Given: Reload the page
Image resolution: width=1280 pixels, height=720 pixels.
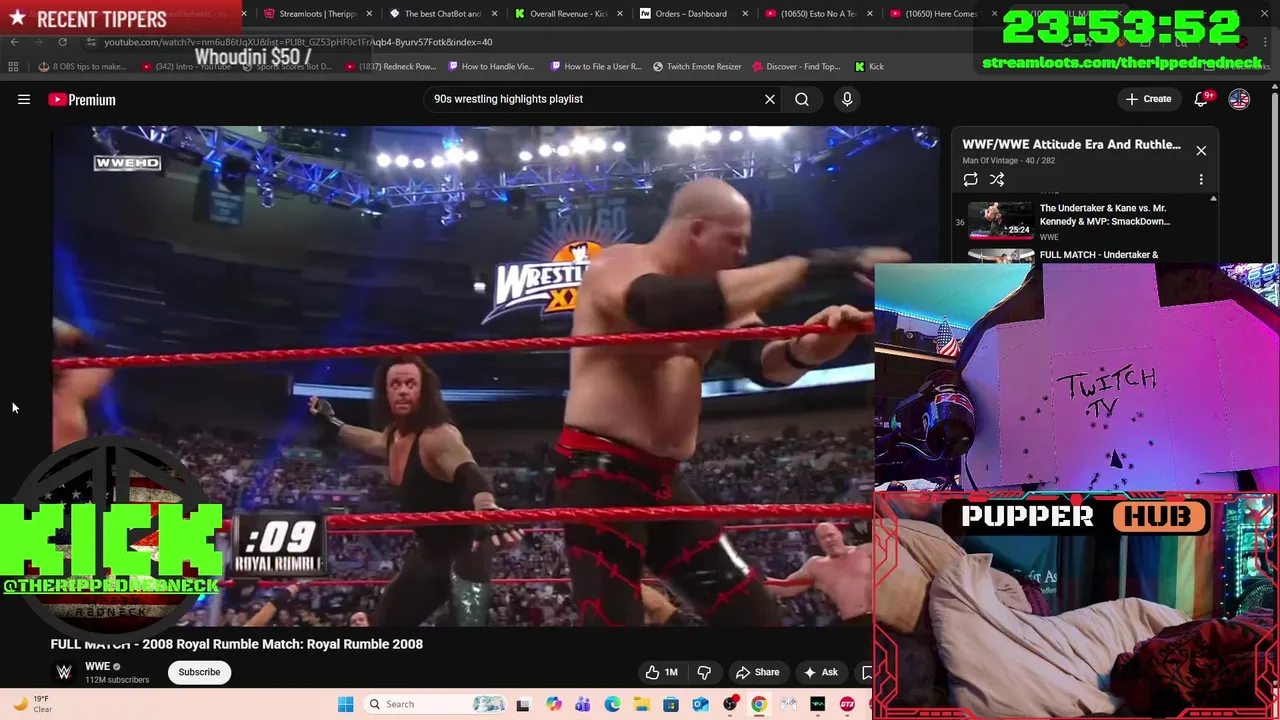Looking at the screenshot, I should tap(62, 42).
